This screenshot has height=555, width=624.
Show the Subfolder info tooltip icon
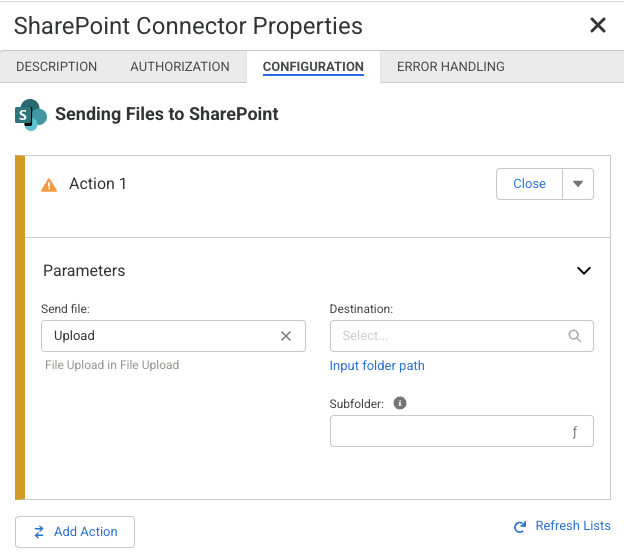pyautogui.click(x=400, y=403)
